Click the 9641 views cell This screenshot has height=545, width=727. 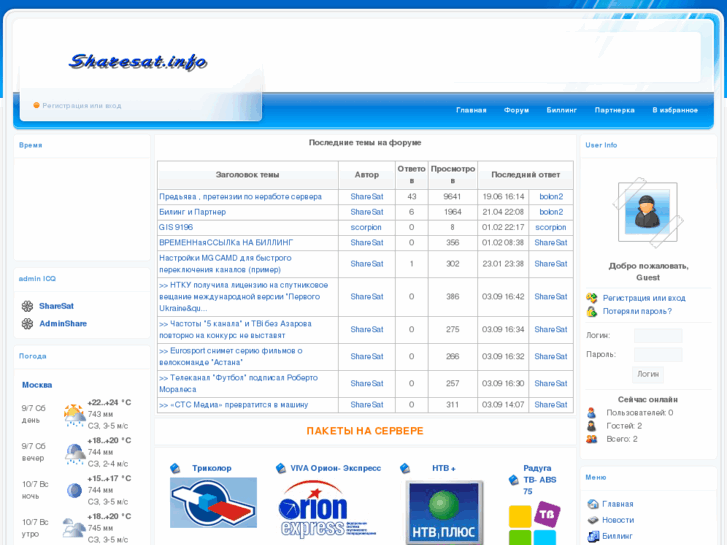click(x=453, y=197)
